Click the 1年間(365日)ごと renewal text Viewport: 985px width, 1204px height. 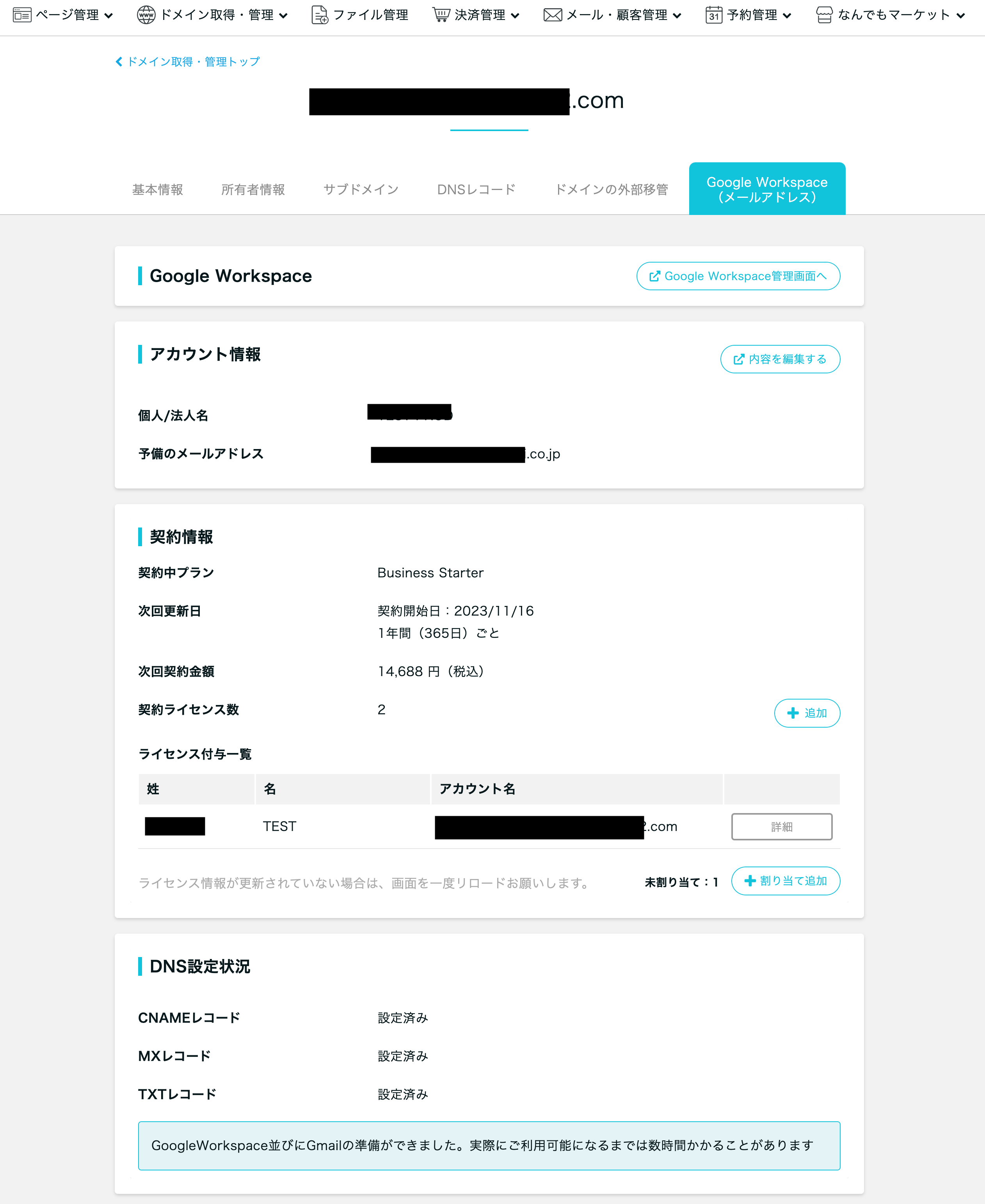coord(439,633)
